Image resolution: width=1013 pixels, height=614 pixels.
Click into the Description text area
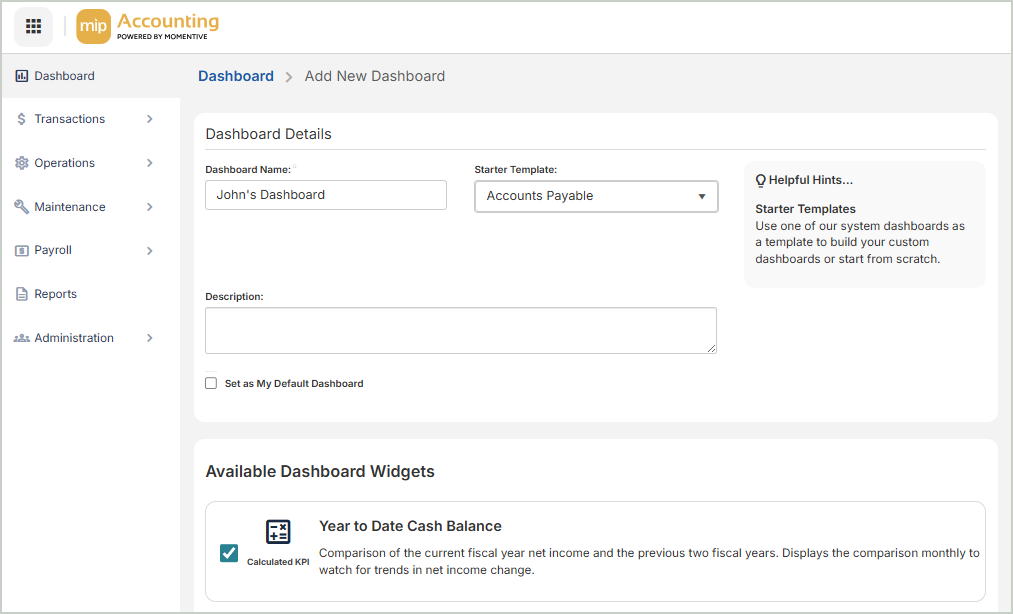point(460,330)
